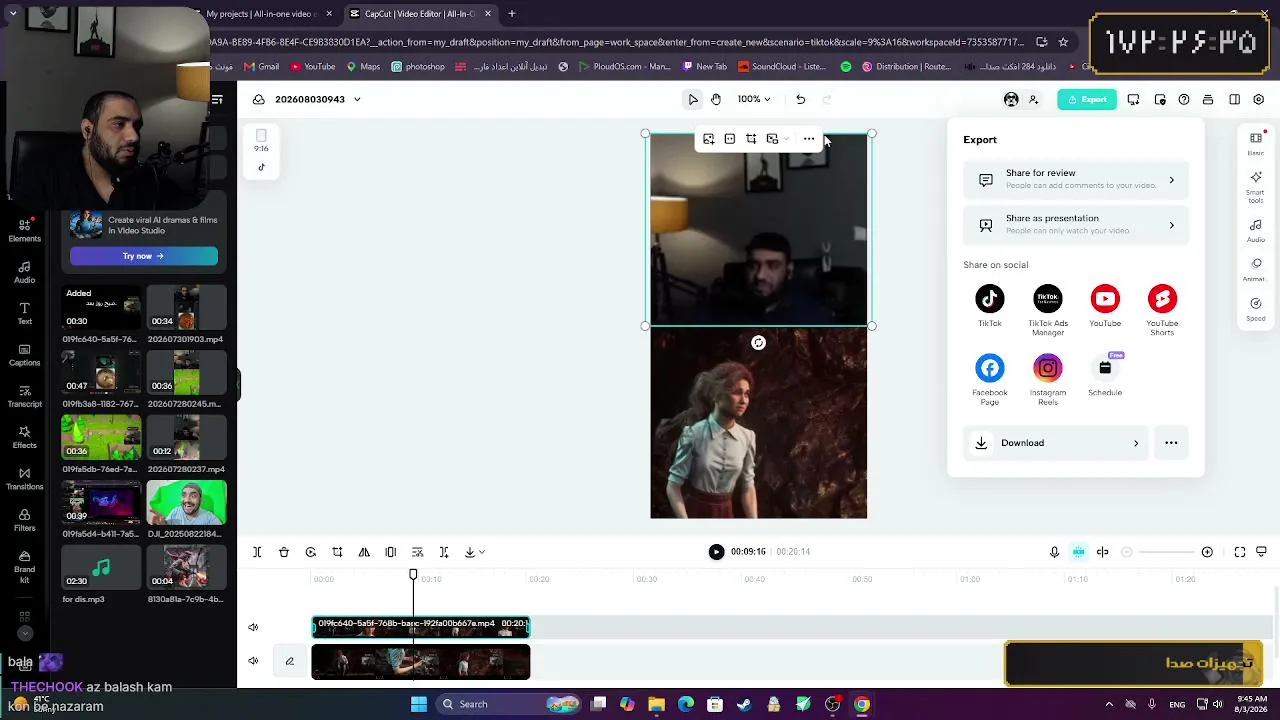1280x720 pixels.
Task: Click the fullscreen preview icon
Action: click(x=1240, y=552)
